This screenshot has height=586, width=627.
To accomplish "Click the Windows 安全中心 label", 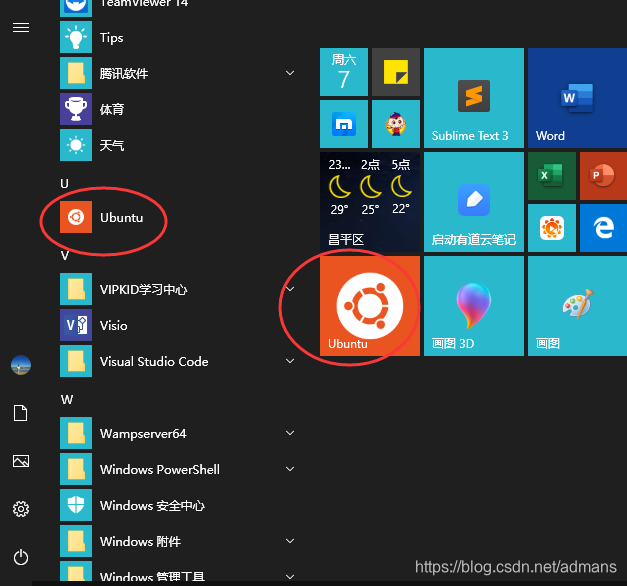I will pyautogui.click(x=152, y=506).
